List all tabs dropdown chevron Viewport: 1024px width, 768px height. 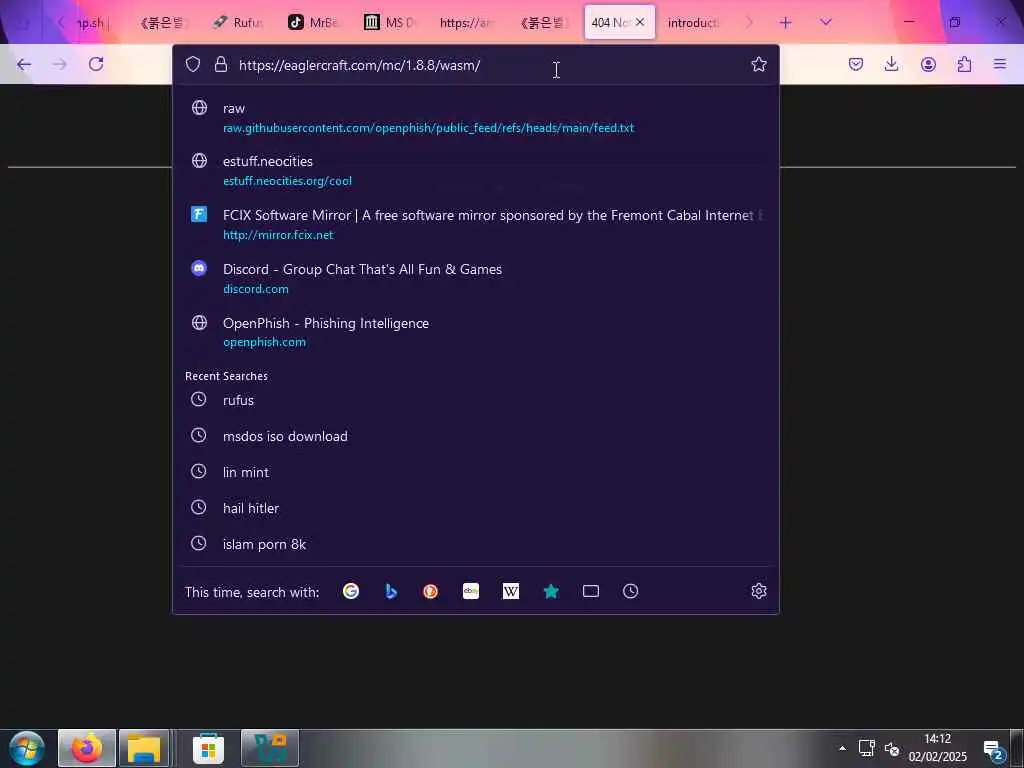(x=826, y=23)
